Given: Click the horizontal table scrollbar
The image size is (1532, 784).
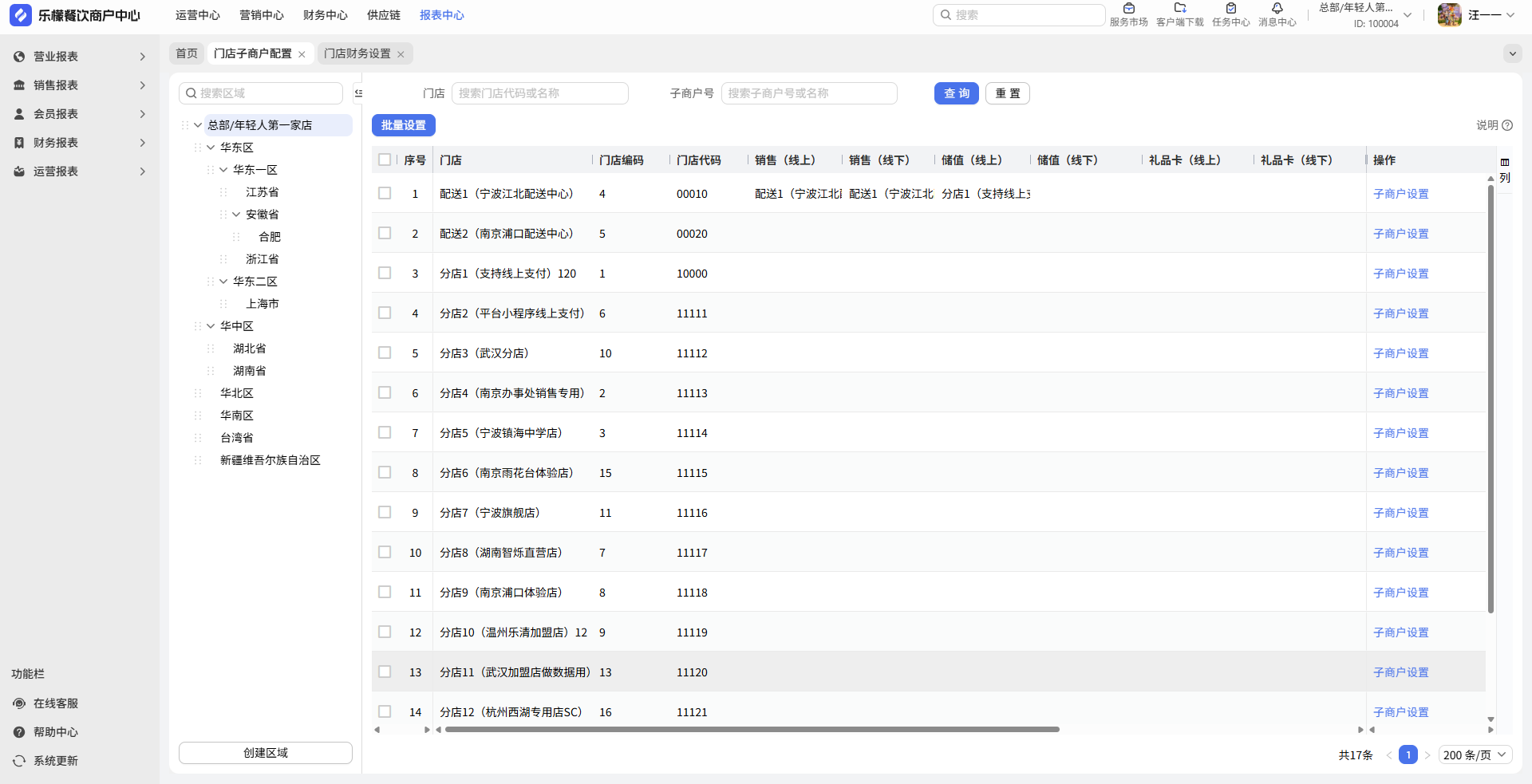Looking at the screenshot, I should (x=752, y=729).
